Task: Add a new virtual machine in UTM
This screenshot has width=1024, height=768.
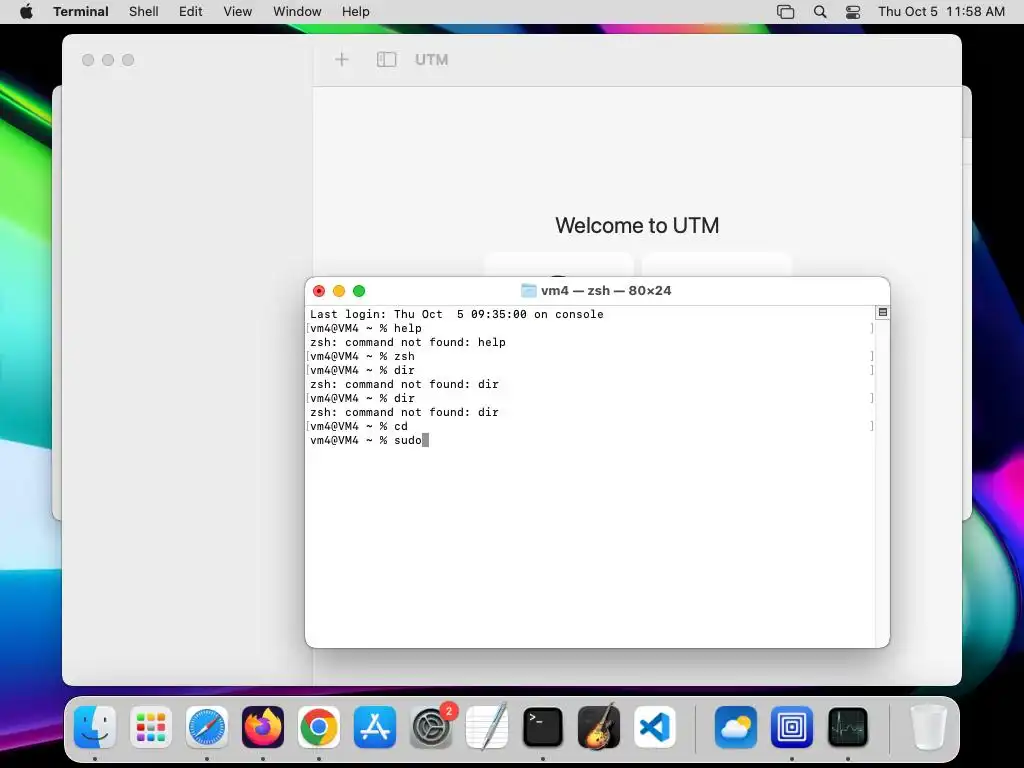Action: pos(342,59)
